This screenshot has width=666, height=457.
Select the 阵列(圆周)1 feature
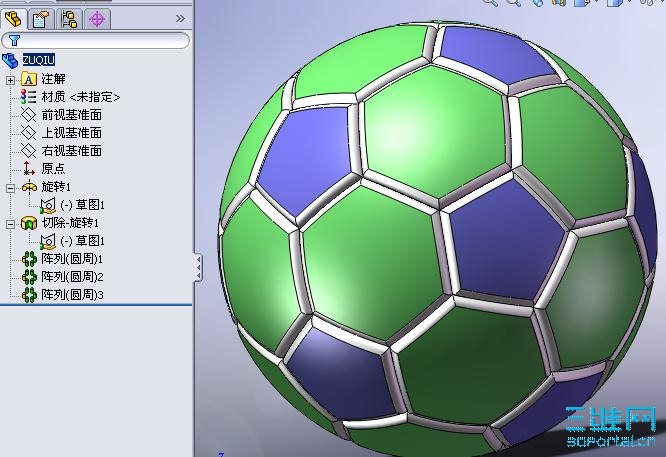[72, 258]
